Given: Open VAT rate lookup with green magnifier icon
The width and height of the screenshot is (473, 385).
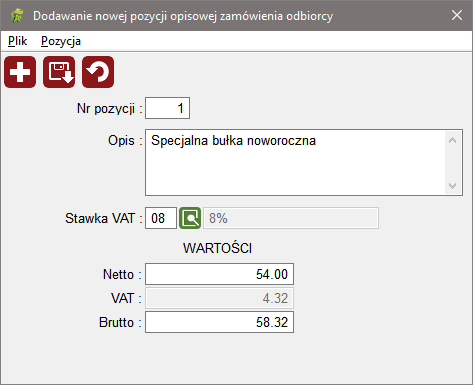Looking at the screenshot, I should pos(190,218).
